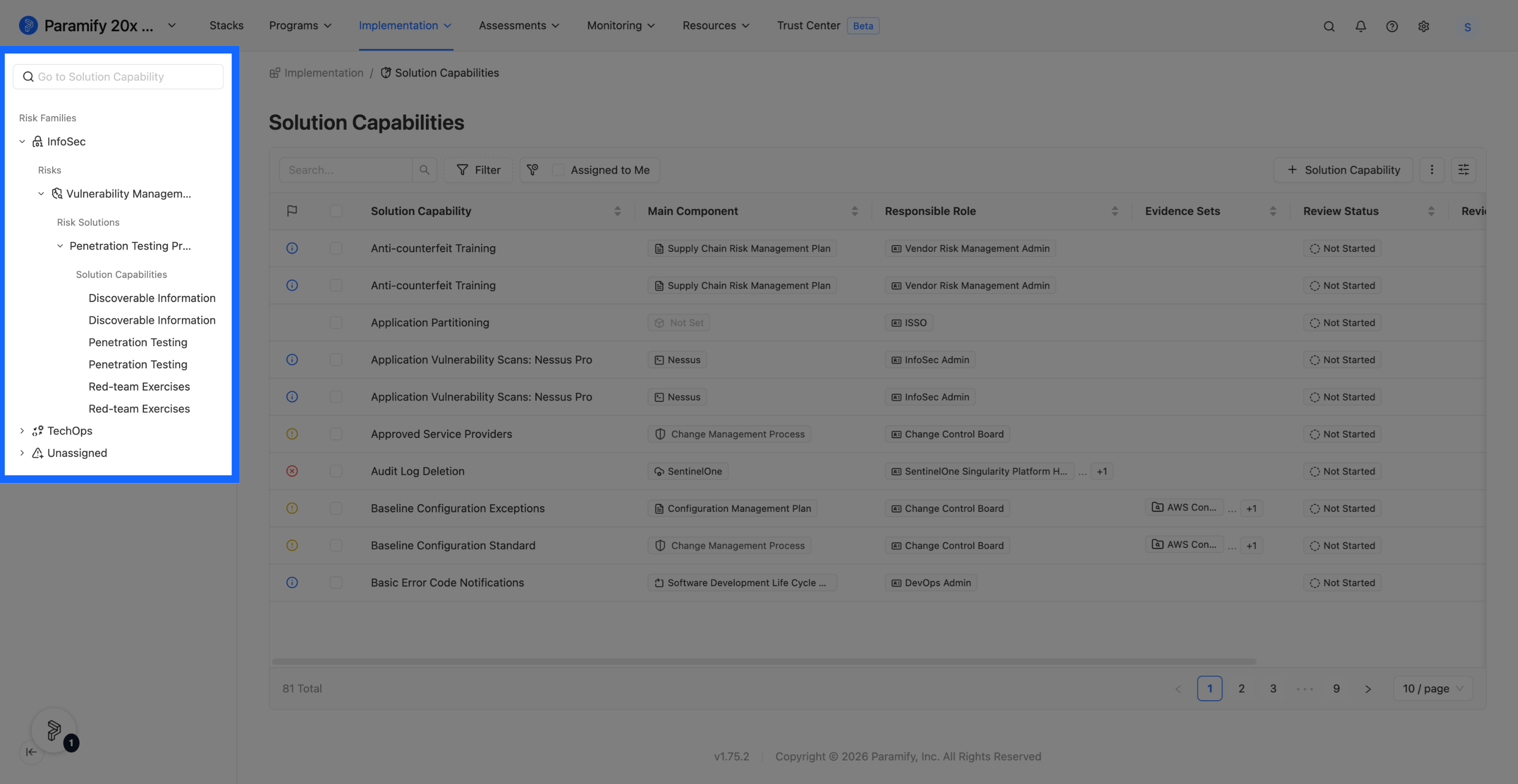
Task: Toggle select-all checkbox in table header
Action: (336, 211)
